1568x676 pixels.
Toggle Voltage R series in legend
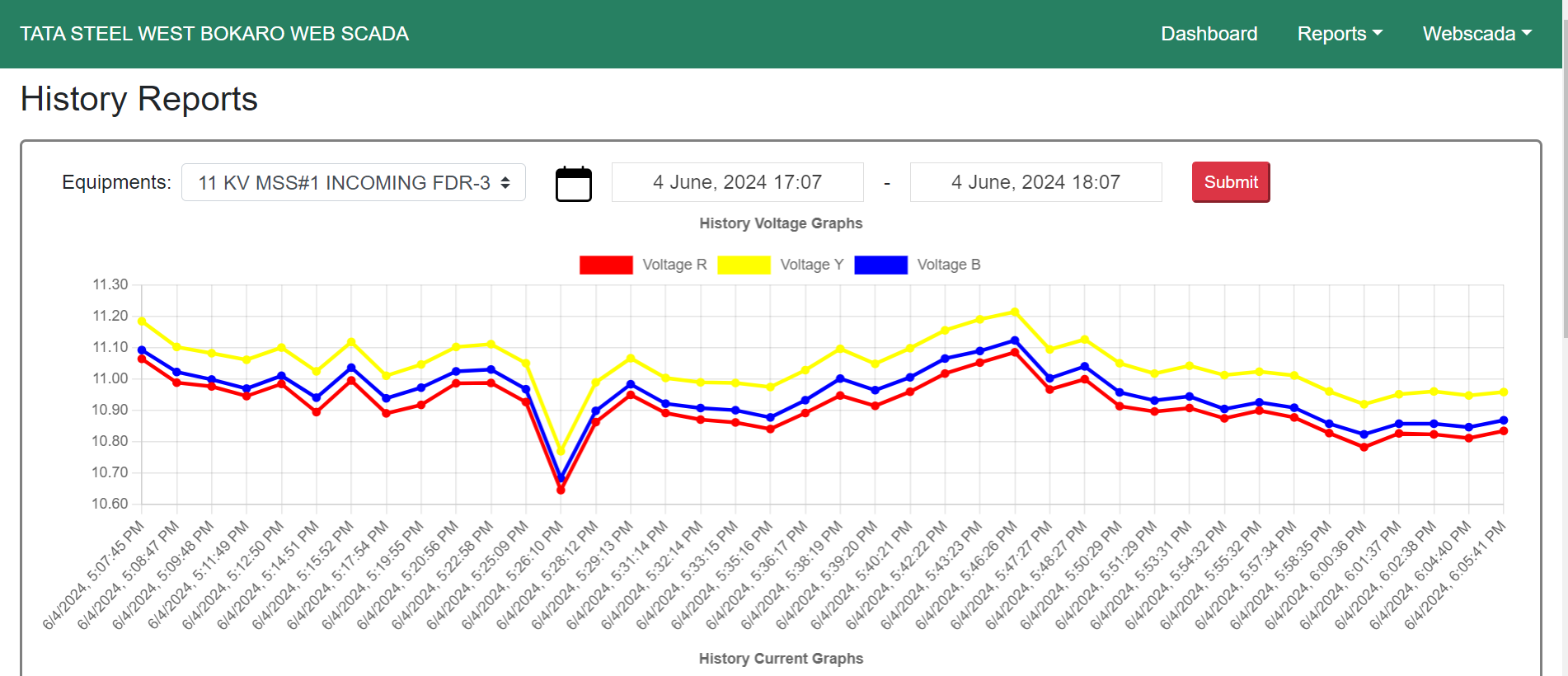674,265
